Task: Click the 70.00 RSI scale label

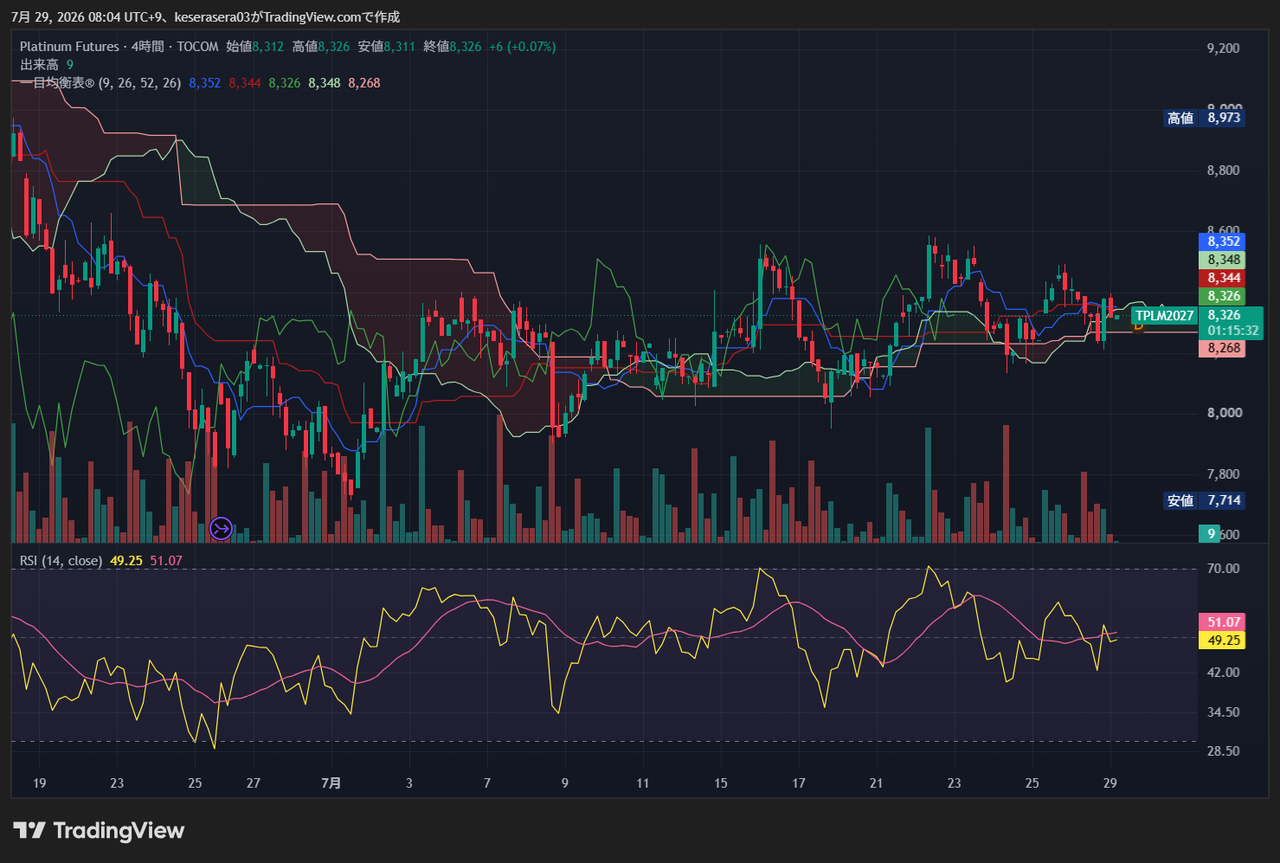Action: coord(1224,569)
